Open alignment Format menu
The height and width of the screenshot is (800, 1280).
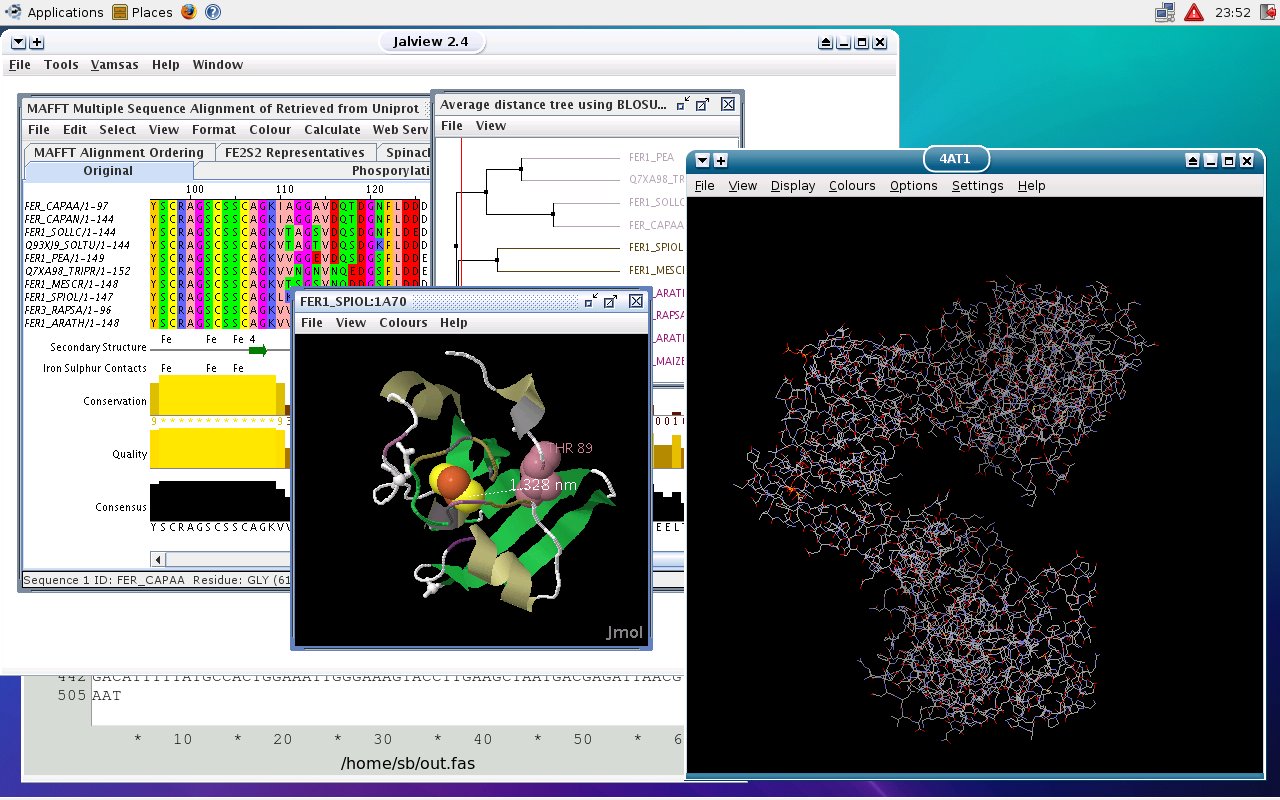[214, 129]
